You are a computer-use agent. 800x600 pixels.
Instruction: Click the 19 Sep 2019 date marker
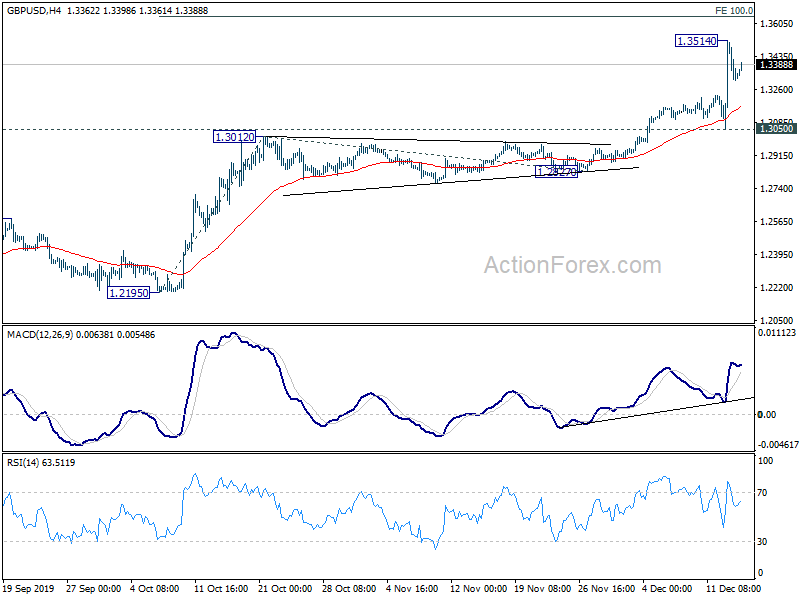click(28, 588)
